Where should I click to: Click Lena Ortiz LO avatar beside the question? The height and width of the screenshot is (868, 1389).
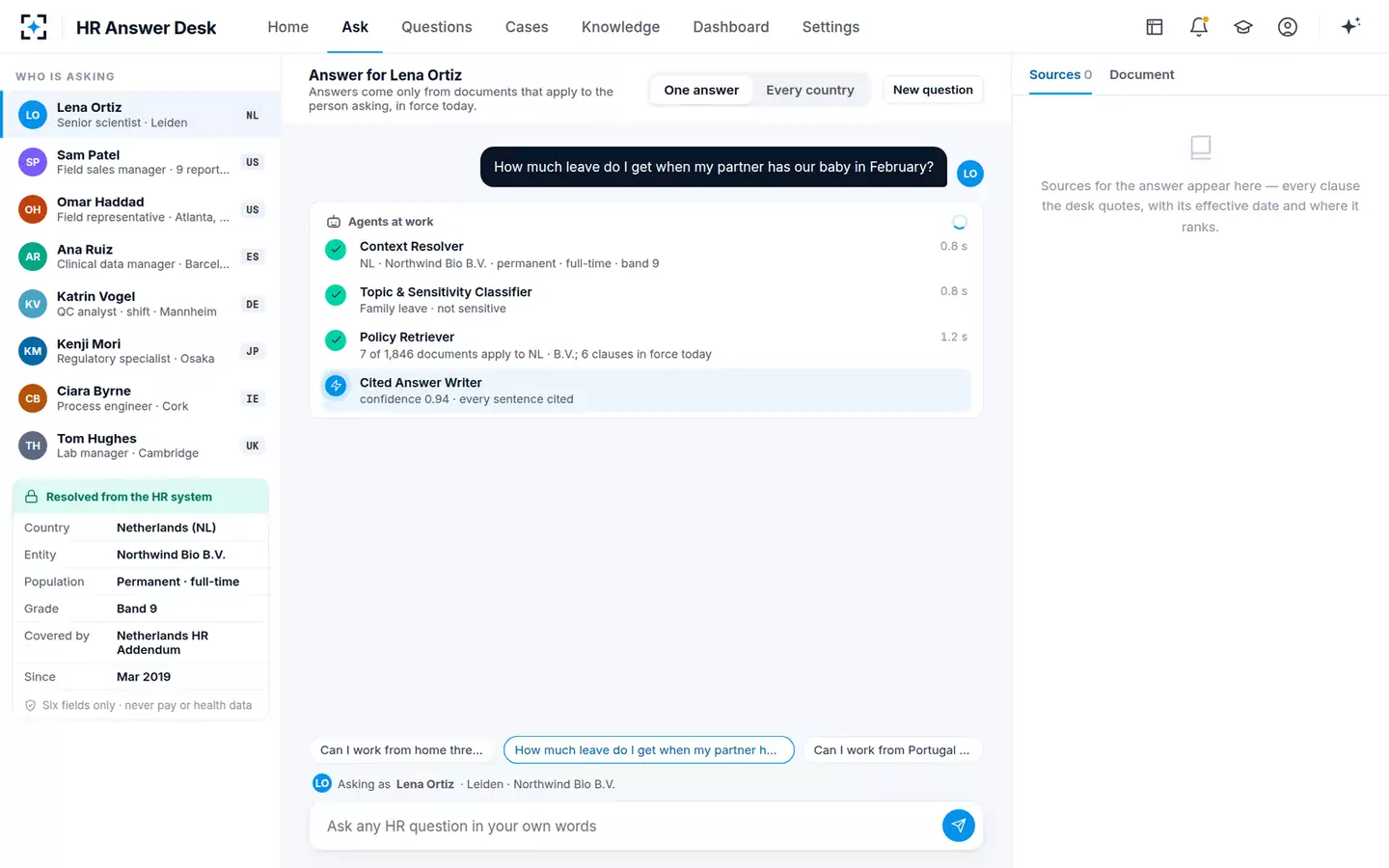pyautogui.click(x=970, y=174)
